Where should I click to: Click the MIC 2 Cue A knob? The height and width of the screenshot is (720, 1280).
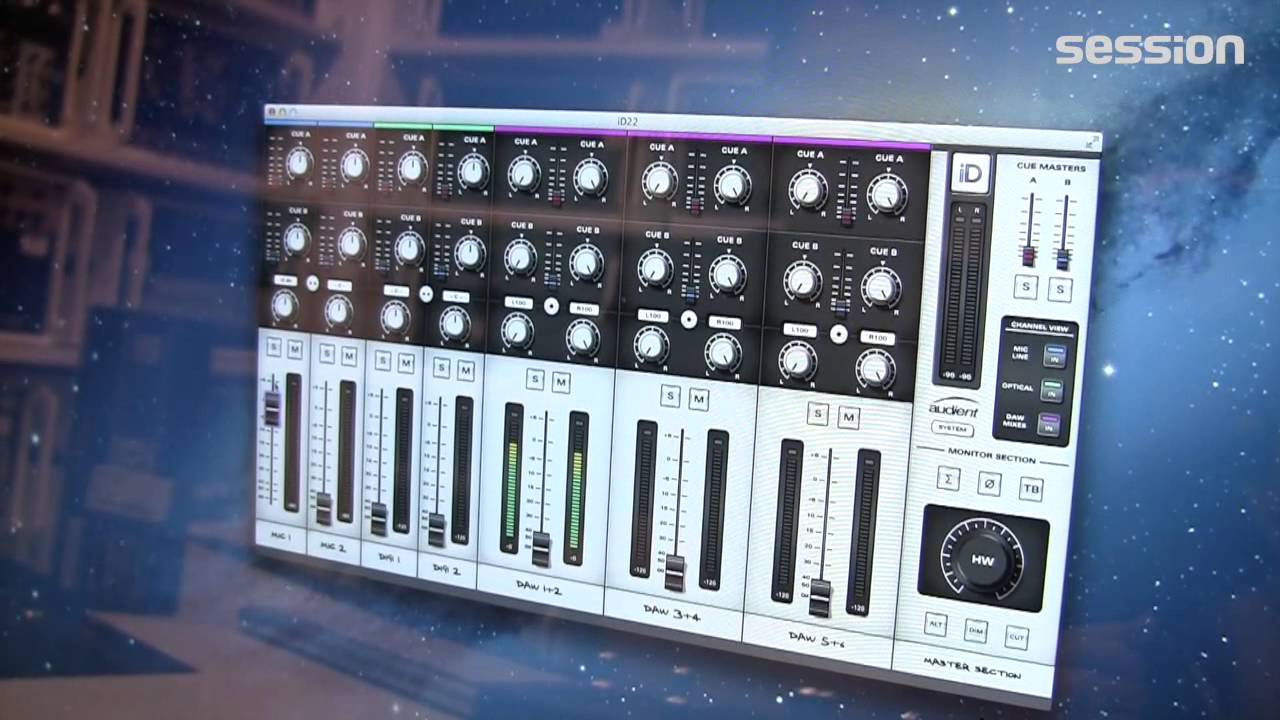point(354,164)
